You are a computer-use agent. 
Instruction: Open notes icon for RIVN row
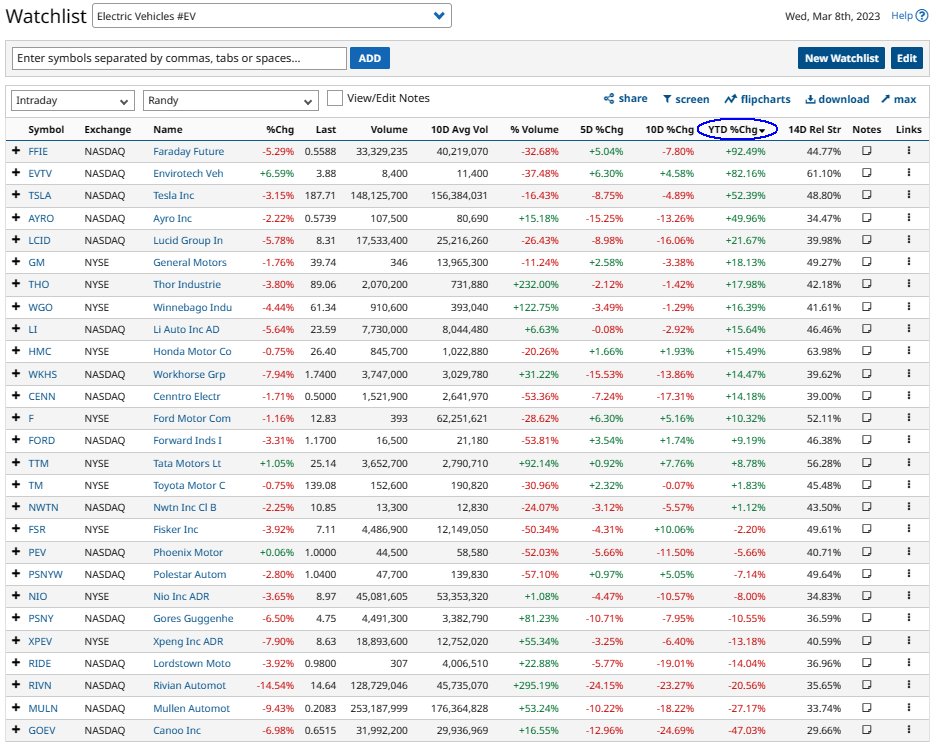tap(866, 685)
